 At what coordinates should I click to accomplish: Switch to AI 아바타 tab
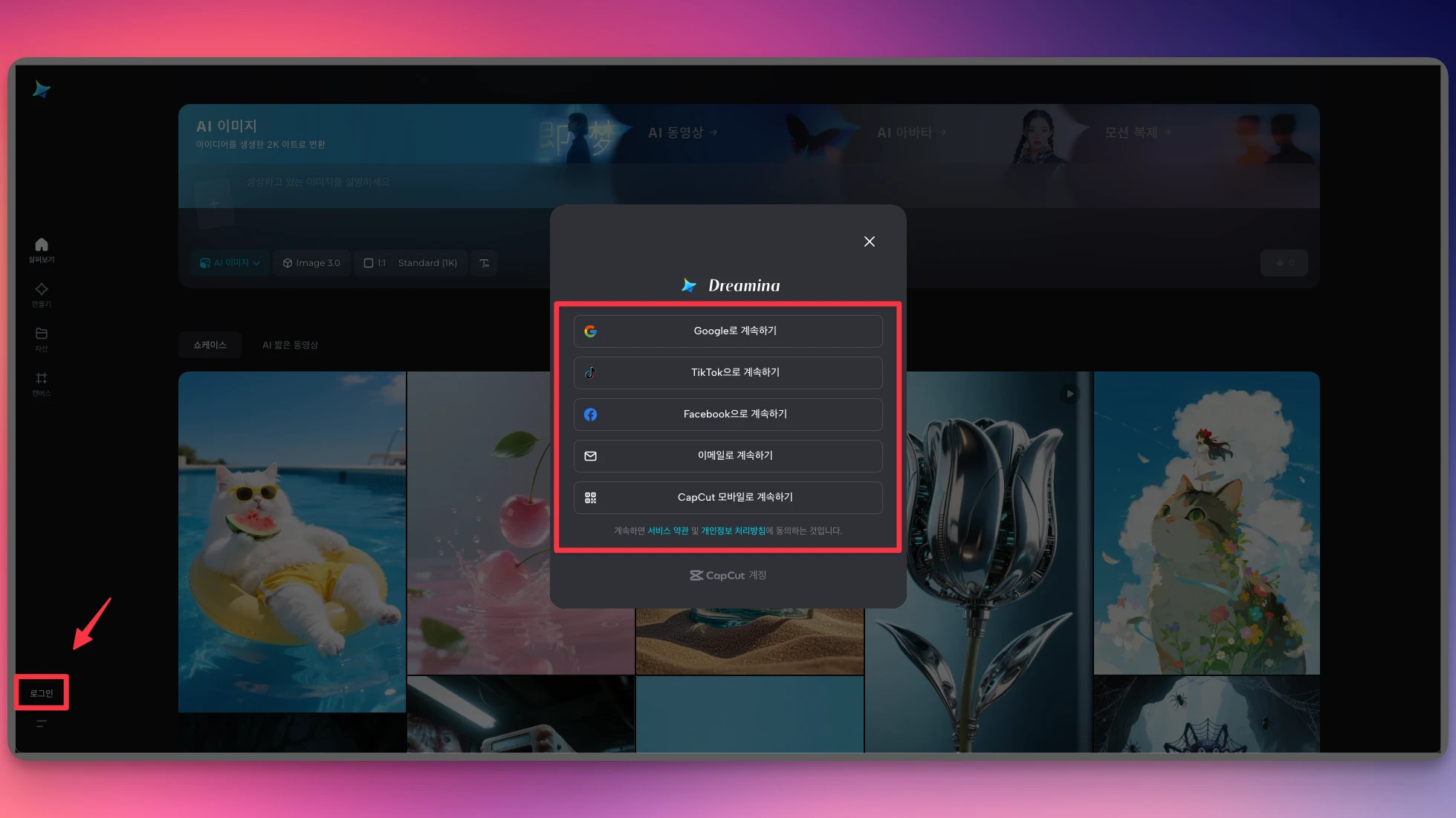tap(911, 133)
